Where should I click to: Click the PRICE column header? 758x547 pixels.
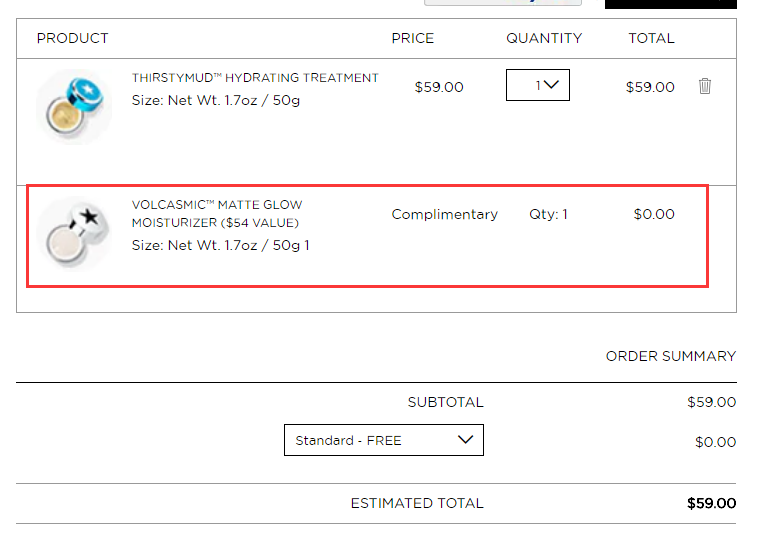pos(412,38)
